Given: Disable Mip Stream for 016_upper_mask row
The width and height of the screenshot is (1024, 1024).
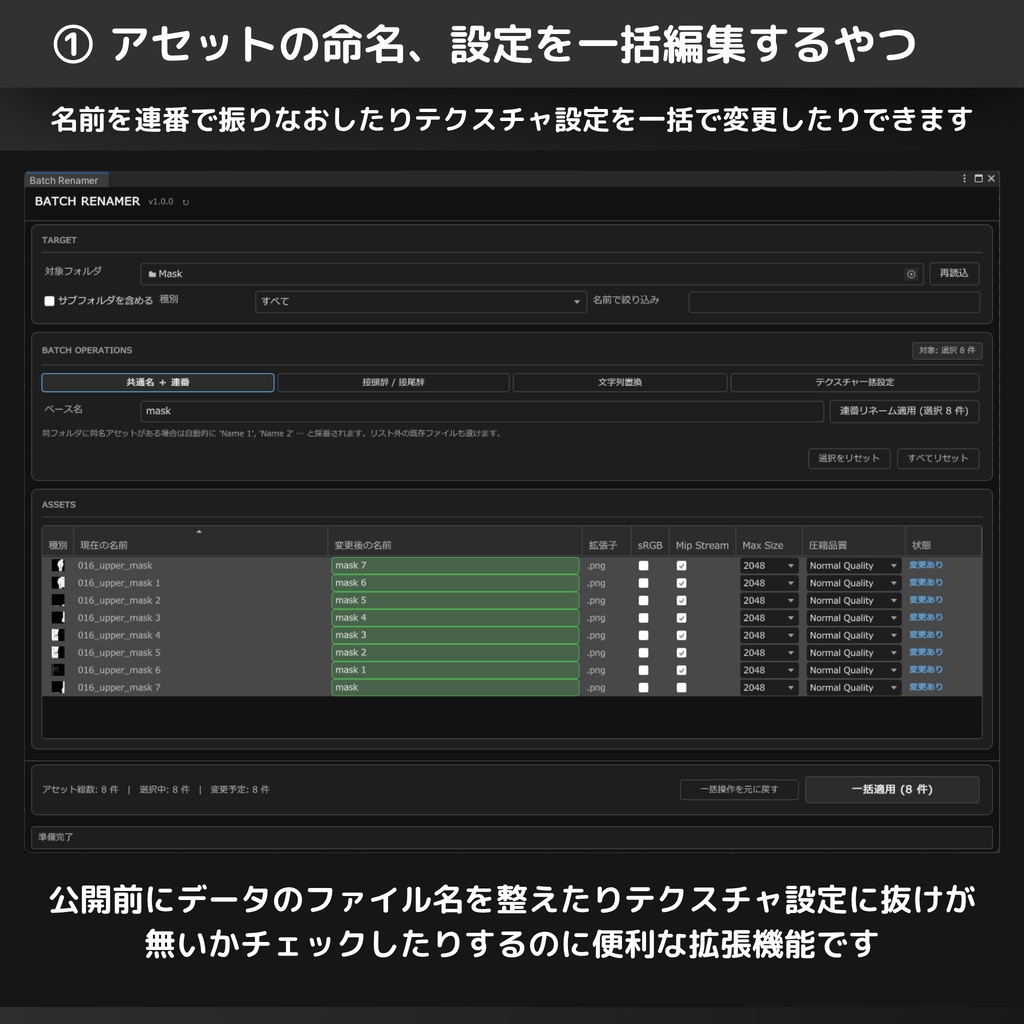Looking at the screenshot, I should tap(681, 566).
